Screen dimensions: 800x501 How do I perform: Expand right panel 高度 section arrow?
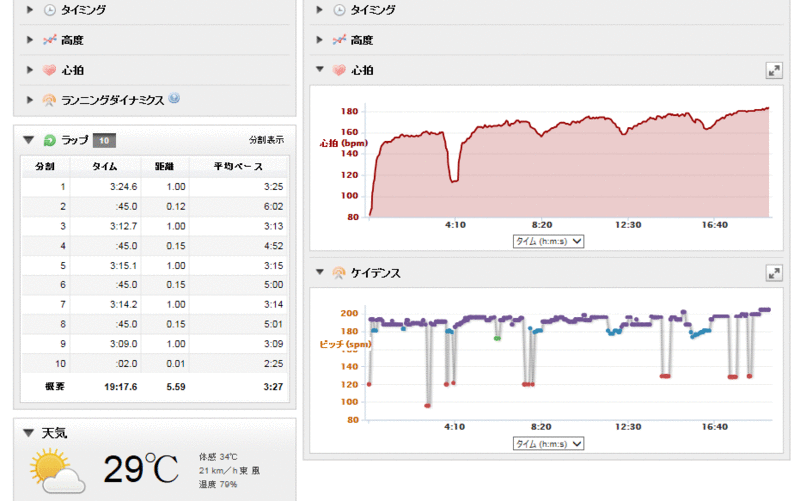click(x=319, y=40)
